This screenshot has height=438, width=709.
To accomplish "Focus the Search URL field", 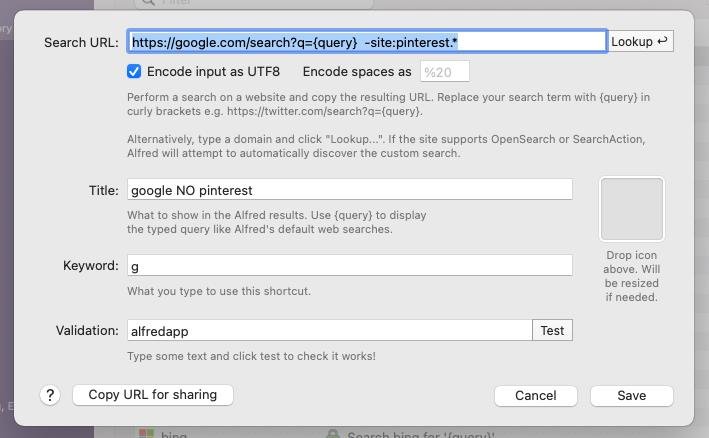I will tap(367, 42).
